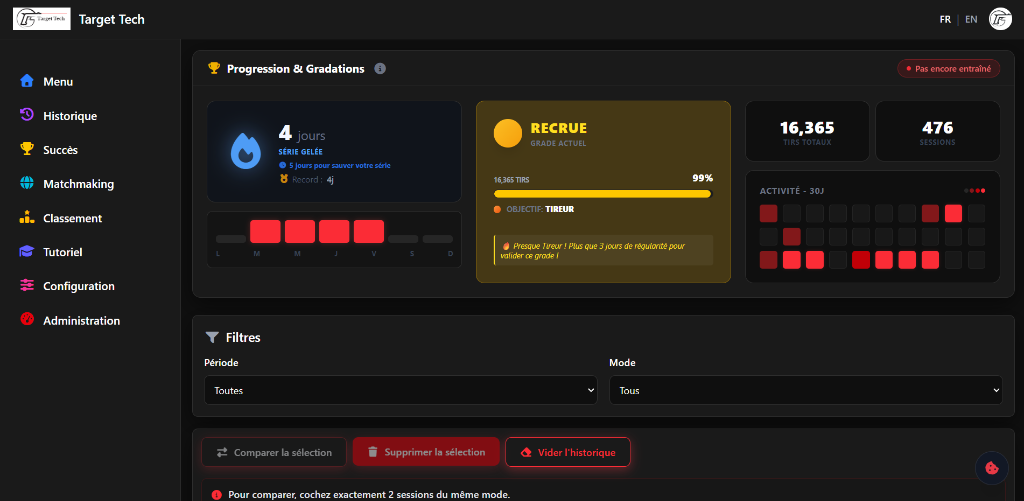Screen dimensions: 1024x501
Task: Open the Classement page
Action: point(72,218)
